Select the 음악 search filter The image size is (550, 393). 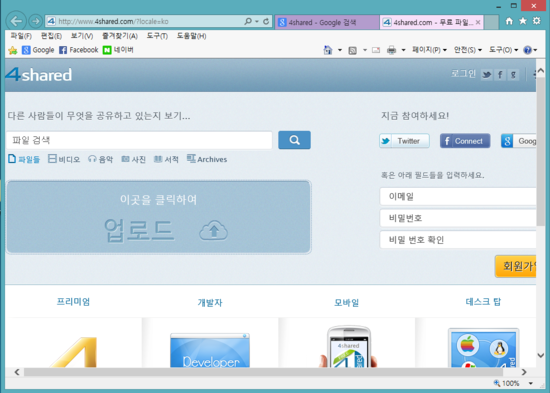coord(100,159)
